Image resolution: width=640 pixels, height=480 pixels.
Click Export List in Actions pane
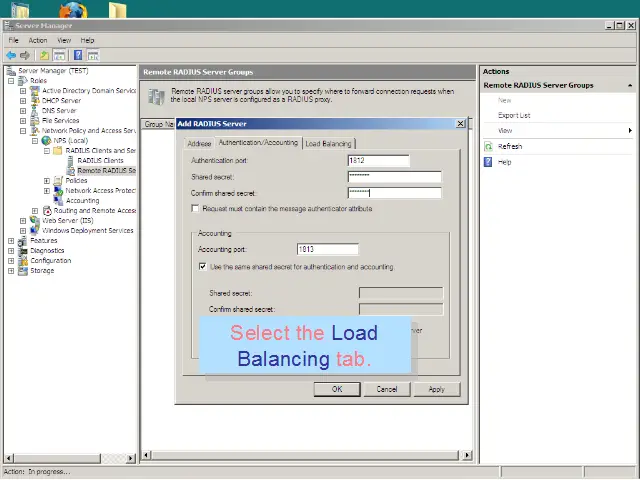[x=514, y=116]
